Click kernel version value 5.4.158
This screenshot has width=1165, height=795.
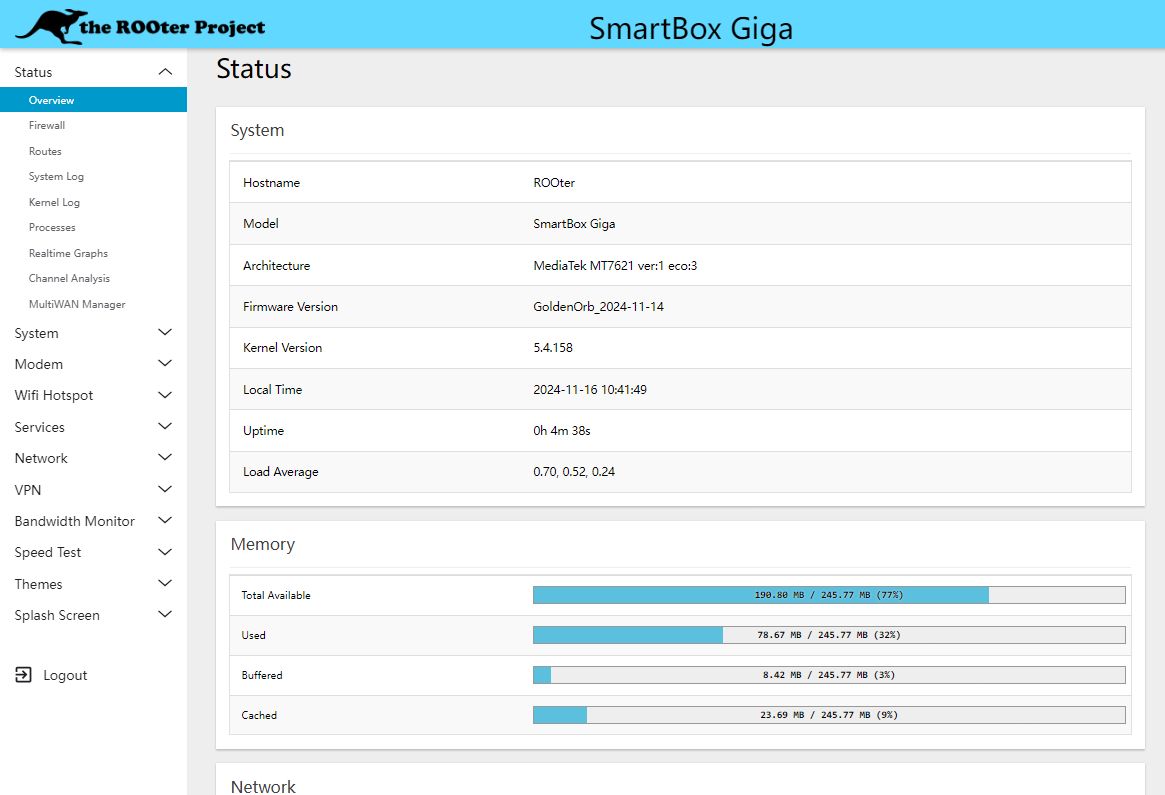point(553,348)
